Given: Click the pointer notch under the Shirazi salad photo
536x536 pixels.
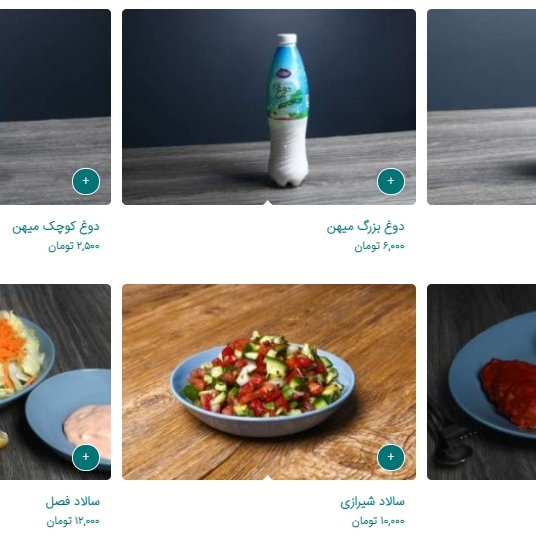Looking at the screenshot, I should click(x=268, y=477).
